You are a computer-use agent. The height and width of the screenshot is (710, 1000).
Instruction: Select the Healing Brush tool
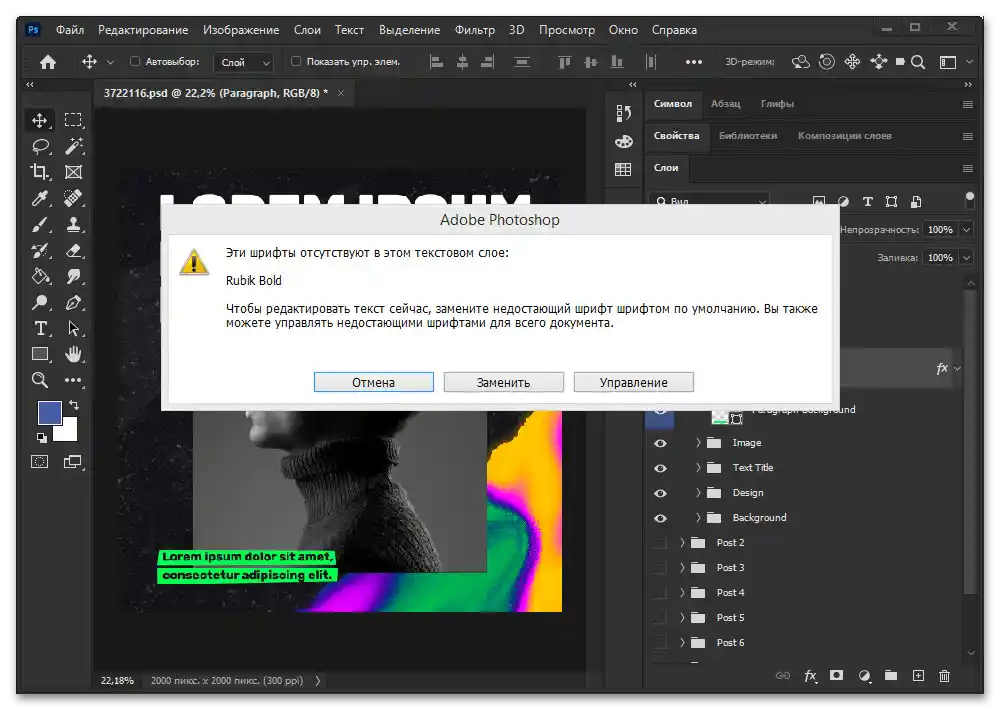[x=73, y=198]
